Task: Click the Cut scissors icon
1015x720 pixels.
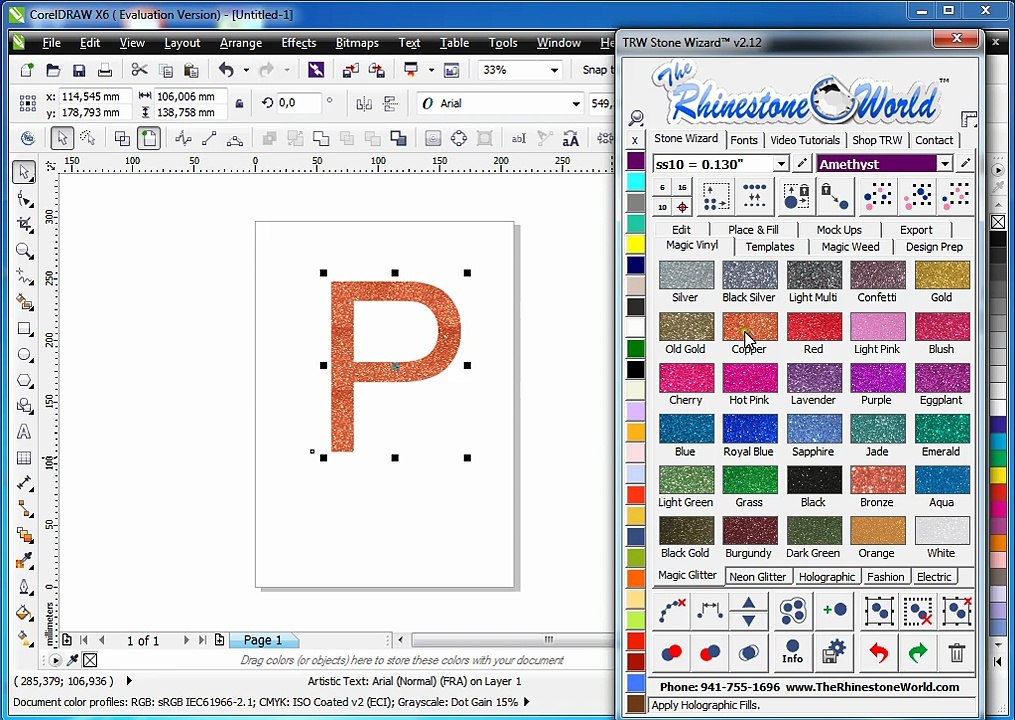Action: tap(139, 70)
